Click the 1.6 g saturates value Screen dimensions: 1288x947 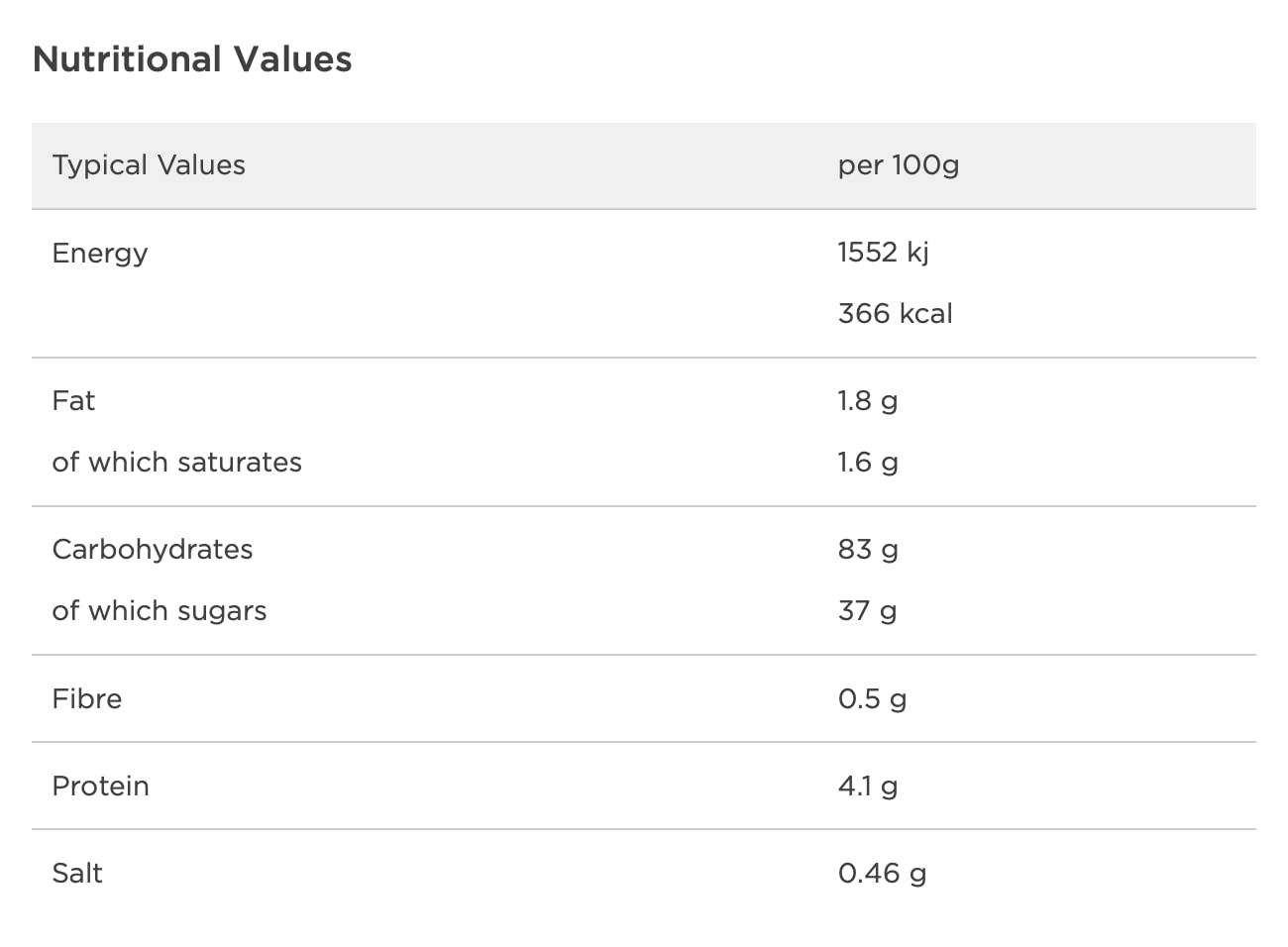coord(867,463)
